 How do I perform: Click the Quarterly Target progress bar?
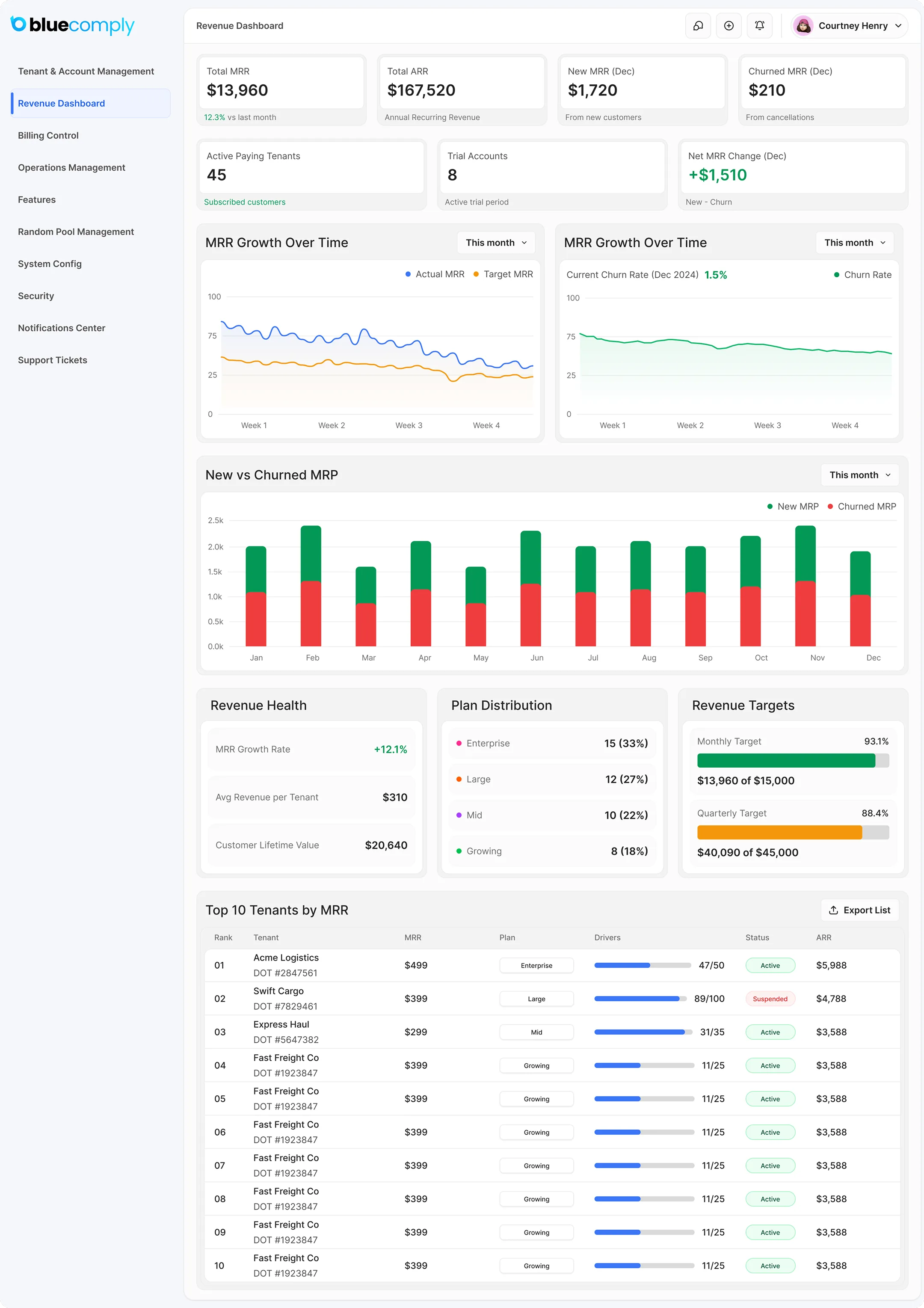(x=792, y=832)
